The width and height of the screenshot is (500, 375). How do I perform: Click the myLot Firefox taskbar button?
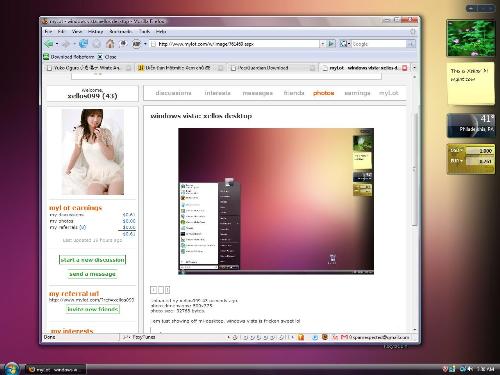tap(56, 369)
